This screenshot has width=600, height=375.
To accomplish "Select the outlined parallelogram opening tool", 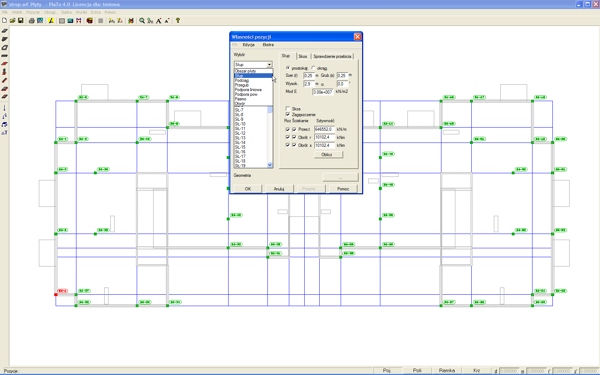I will click(x=5, y=48).
